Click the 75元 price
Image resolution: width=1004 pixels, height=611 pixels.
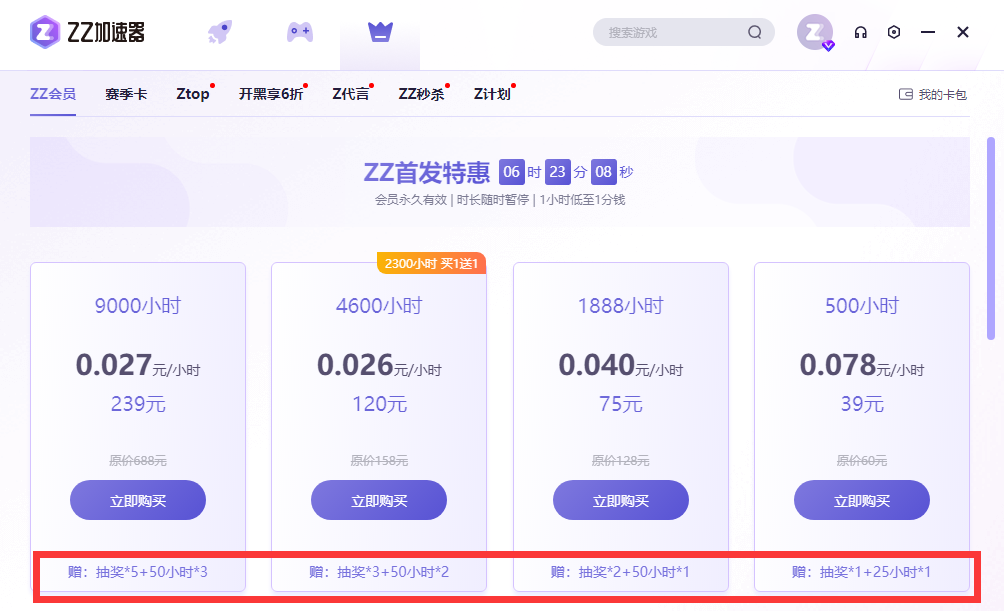click(620, 404)
